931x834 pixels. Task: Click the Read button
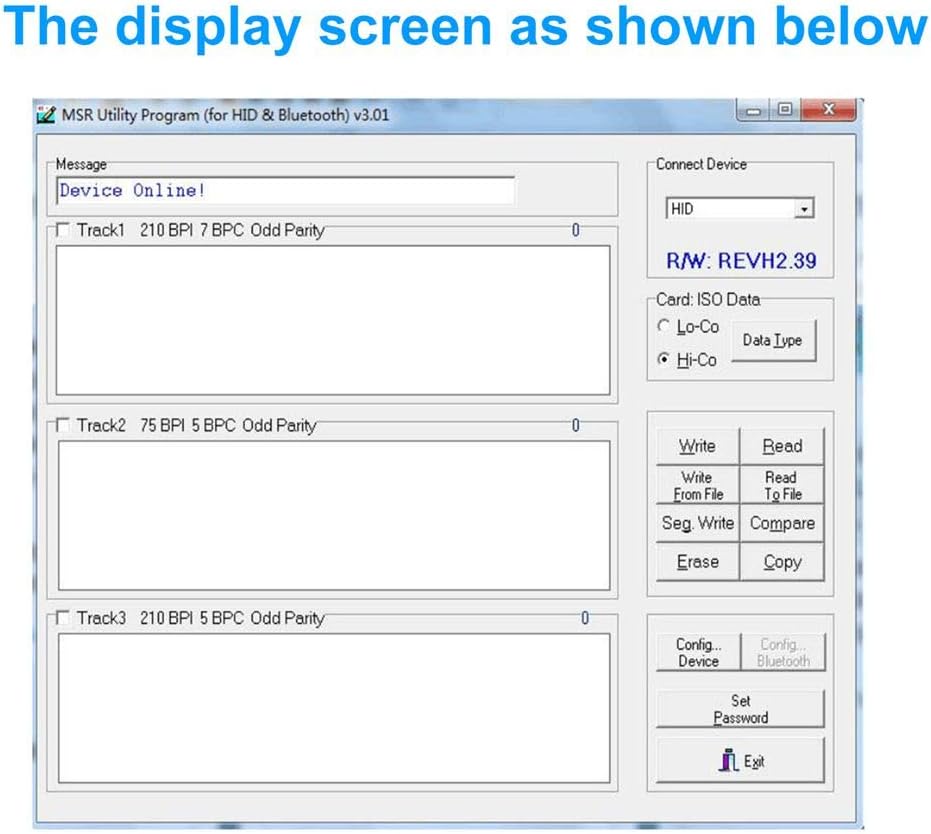782,446
